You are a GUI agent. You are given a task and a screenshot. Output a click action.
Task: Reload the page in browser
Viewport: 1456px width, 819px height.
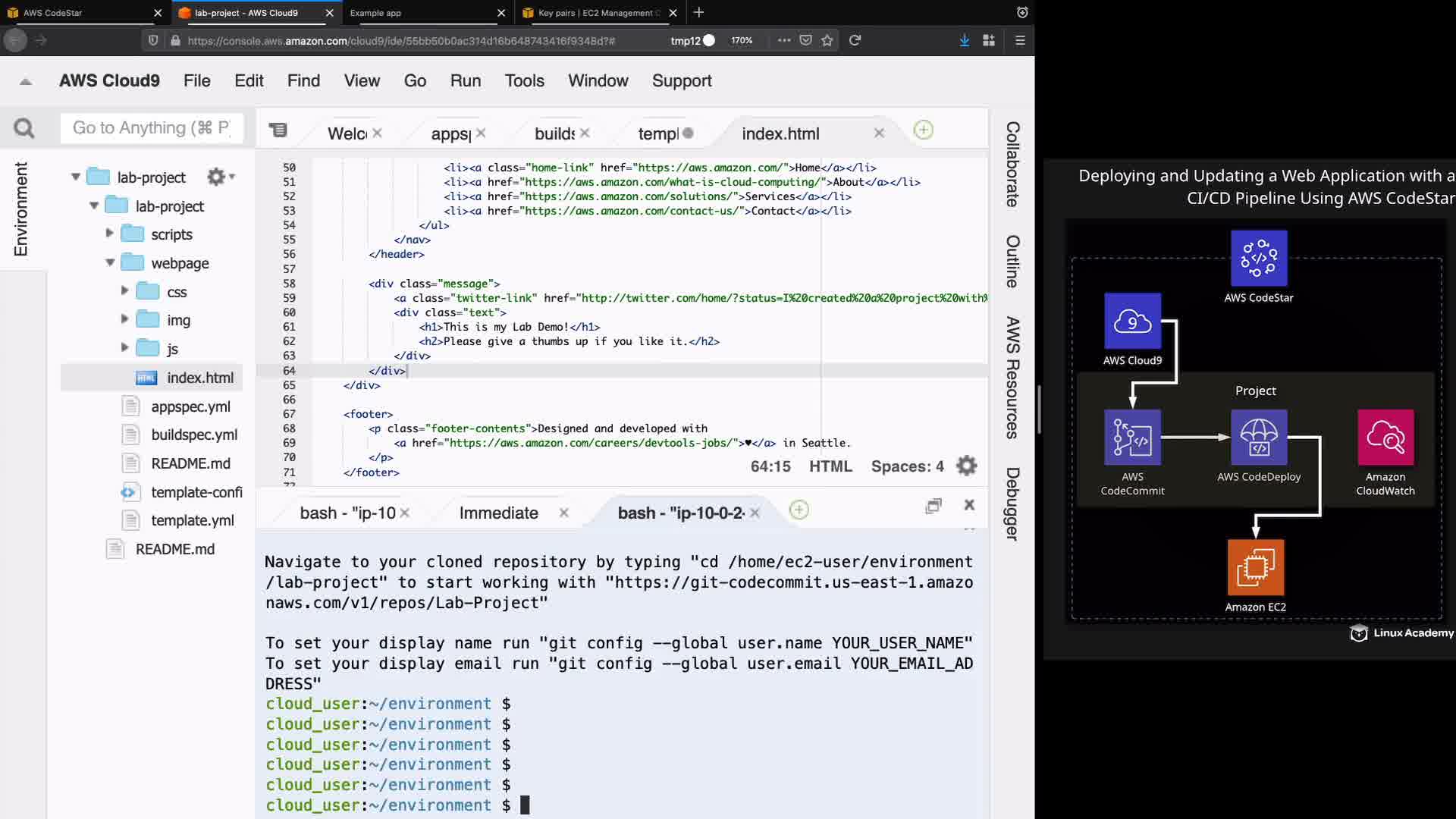(x=855, y=40)
